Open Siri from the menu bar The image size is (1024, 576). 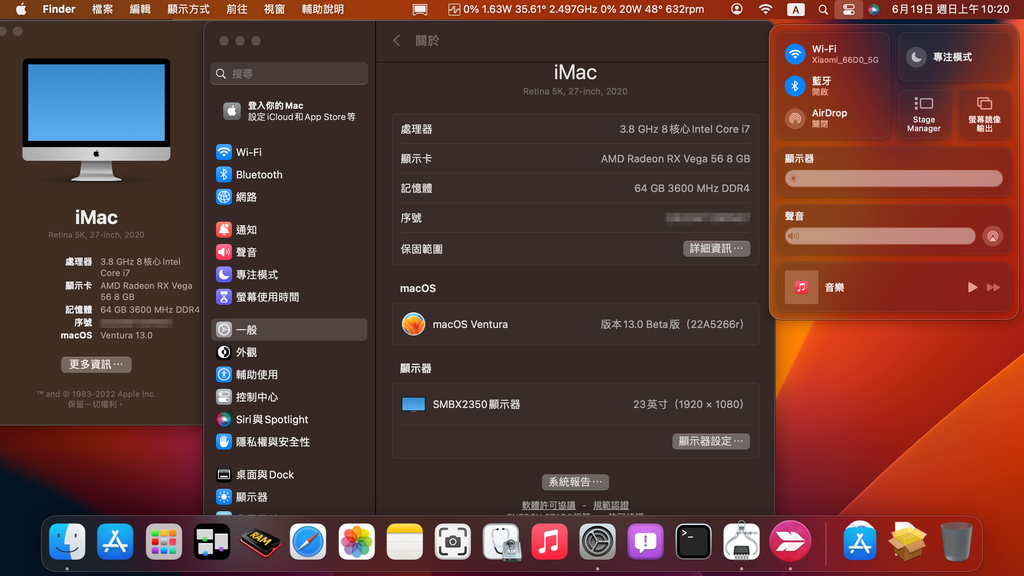click(x=874, y=9)
